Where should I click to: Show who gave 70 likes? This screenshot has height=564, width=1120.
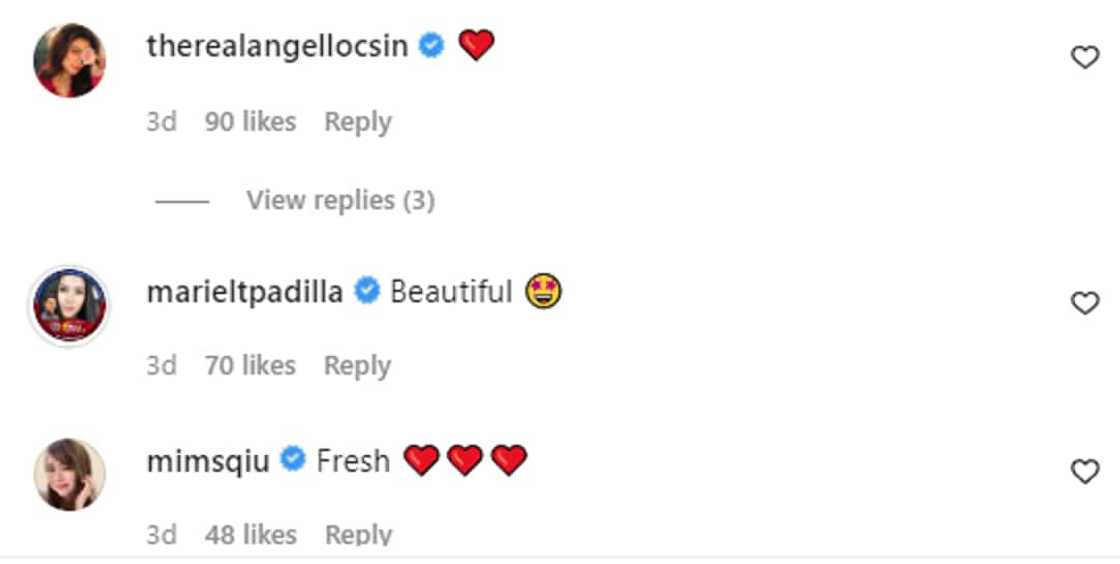coord(250,366)
